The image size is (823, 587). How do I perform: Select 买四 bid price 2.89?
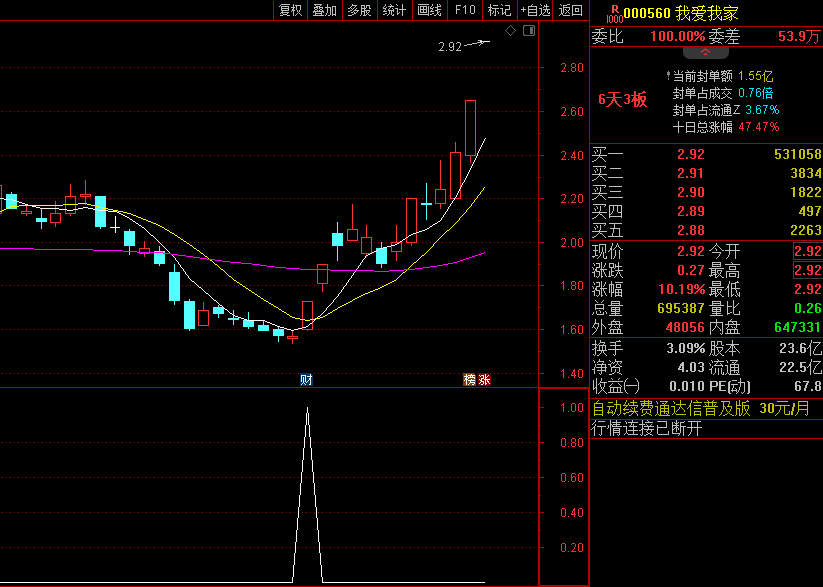(691, 211)
